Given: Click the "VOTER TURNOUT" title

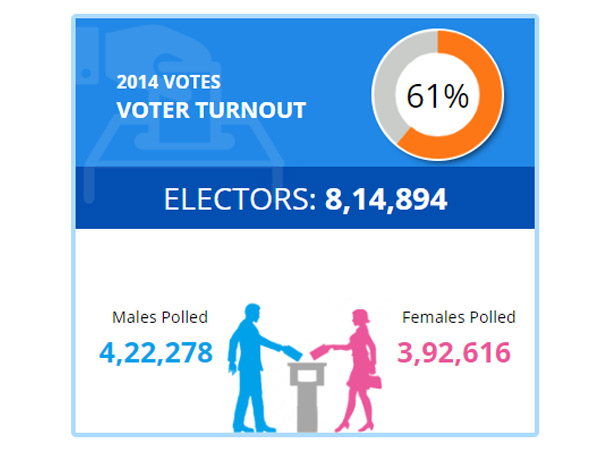Looking at the screenshot, I should 211,109.
